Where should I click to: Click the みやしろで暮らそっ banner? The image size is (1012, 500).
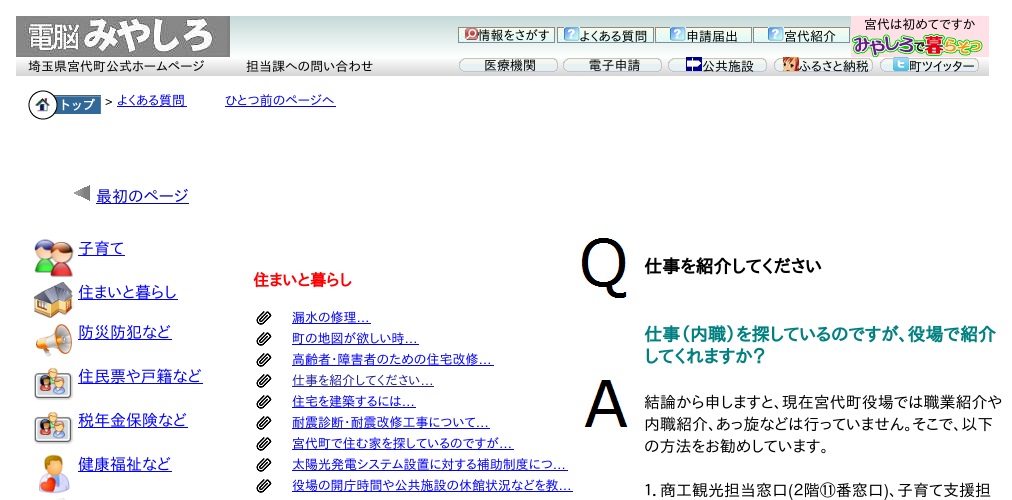[x=919, y=37]
